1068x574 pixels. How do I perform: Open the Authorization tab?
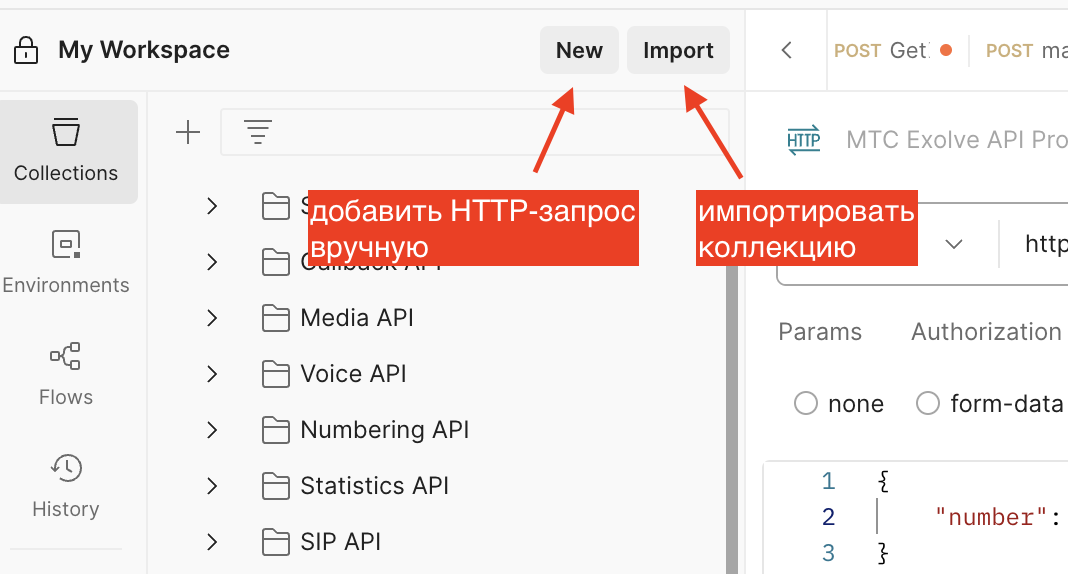click(x=986, y=332)
